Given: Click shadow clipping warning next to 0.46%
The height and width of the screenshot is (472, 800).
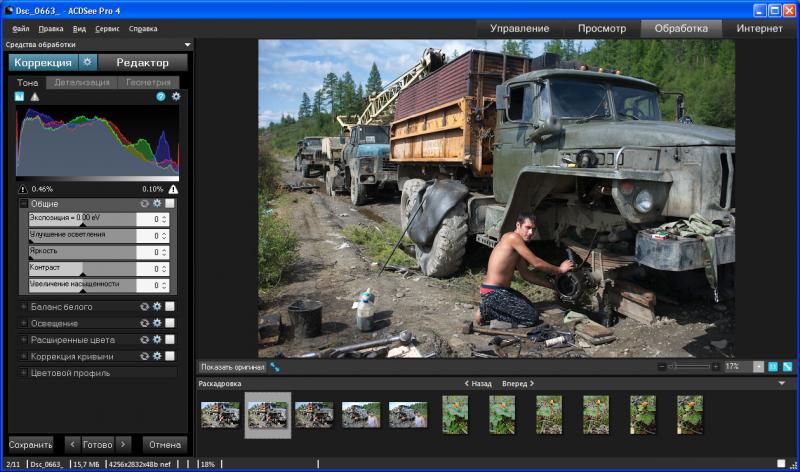Looking at the screenshot, I should click(x=22, y=189).
